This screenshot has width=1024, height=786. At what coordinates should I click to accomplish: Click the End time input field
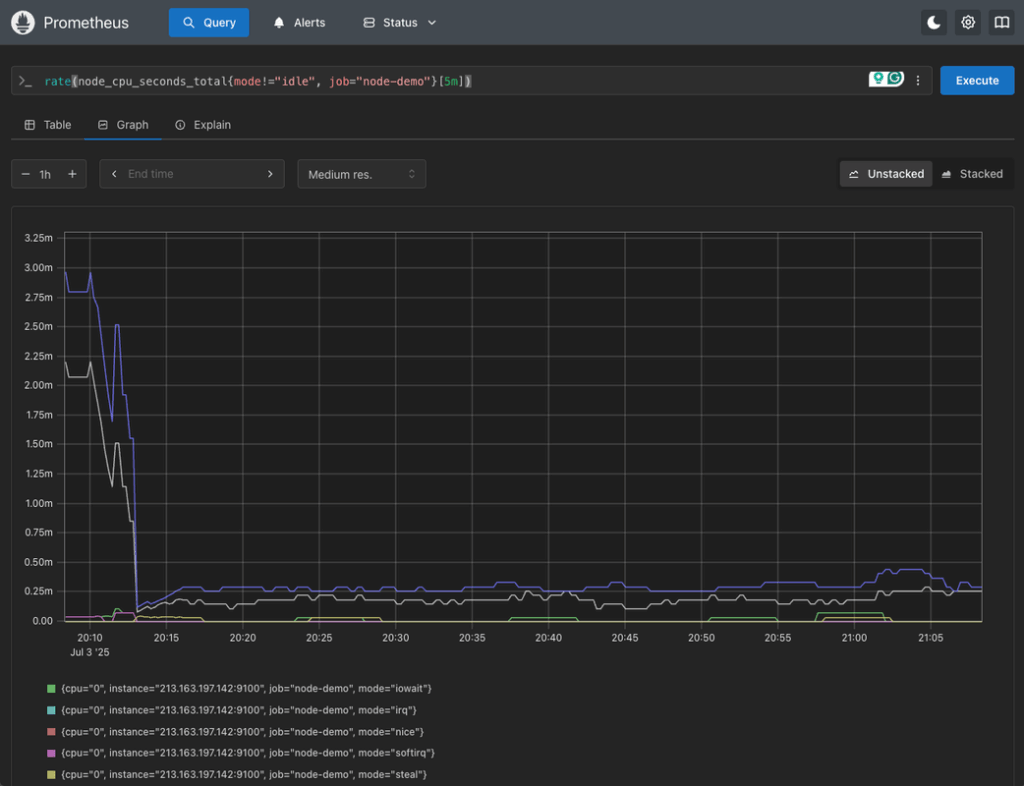click(192, 174)
